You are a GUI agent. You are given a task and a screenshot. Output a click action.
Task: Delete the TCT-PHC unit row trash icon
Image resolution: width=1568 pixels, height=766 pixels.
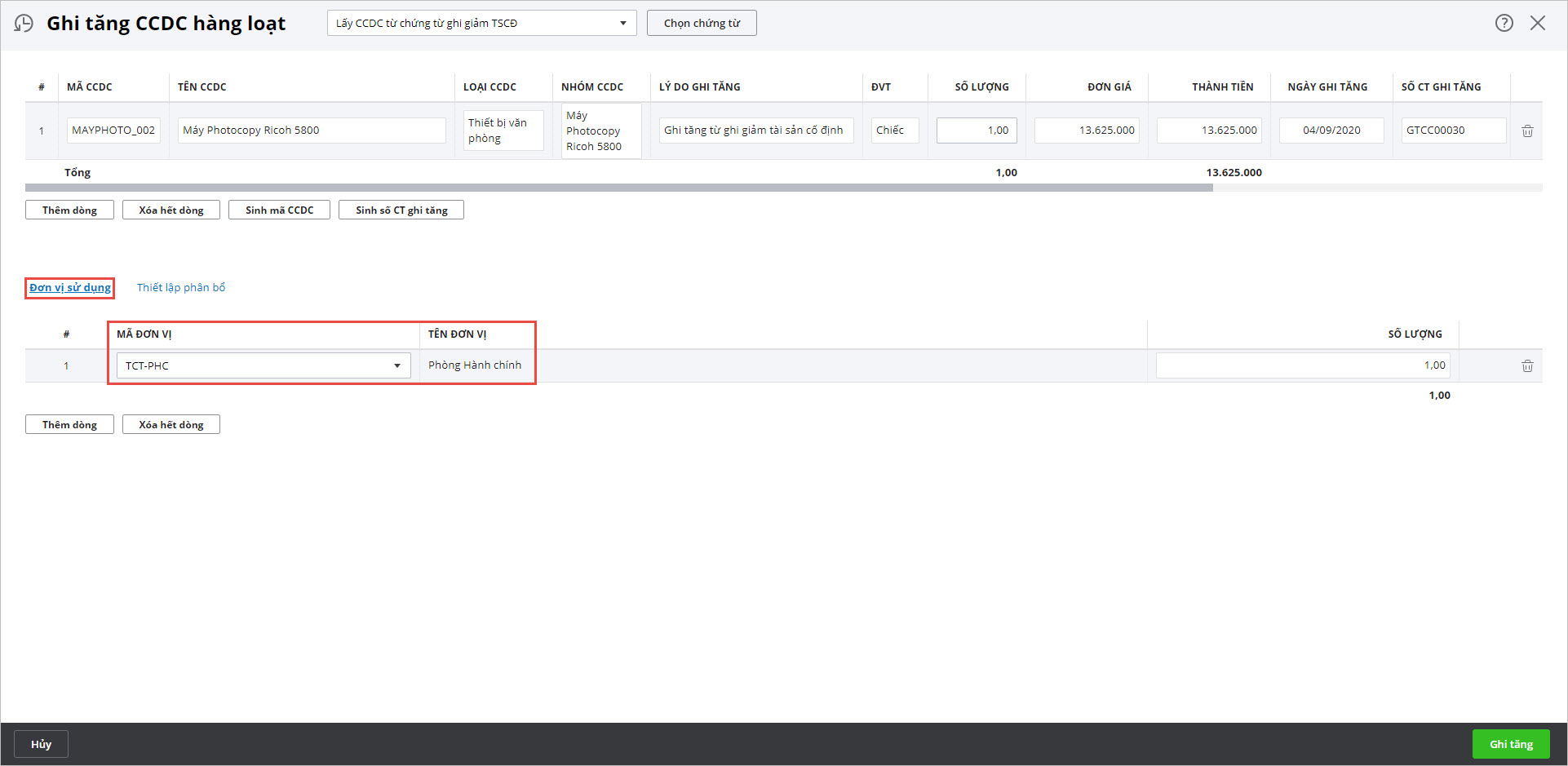1527,366
